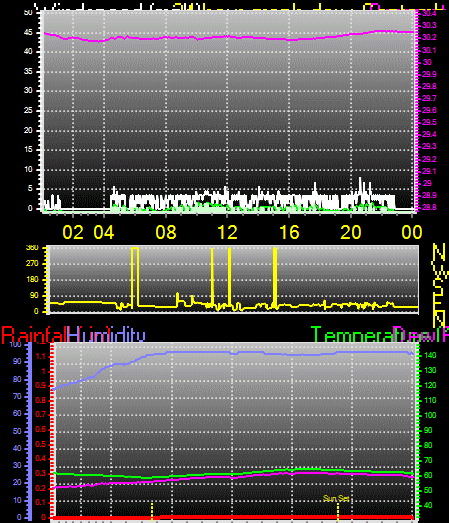Screen dimensions: 449x523
Task: Click the 90 humidity axis value
Action: click(x=17, y=362)
